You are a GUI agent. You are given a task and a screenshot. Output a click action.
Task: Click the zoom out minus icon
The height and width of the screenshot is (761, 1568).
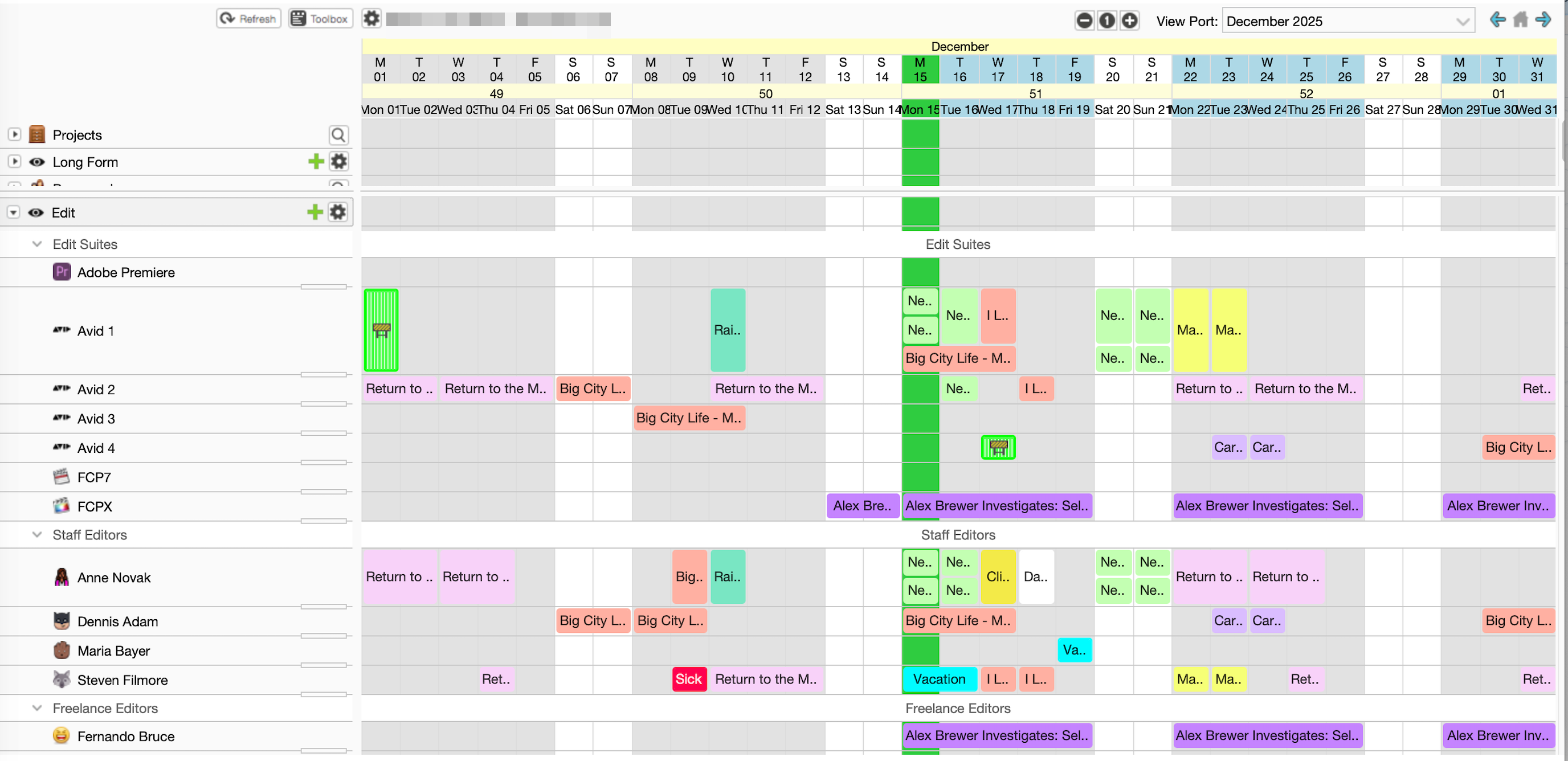(x=1084, y=21)
